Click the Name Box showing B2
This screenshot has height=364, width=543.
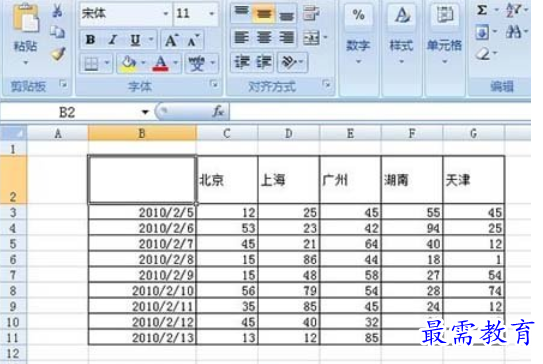click(67, 112)
